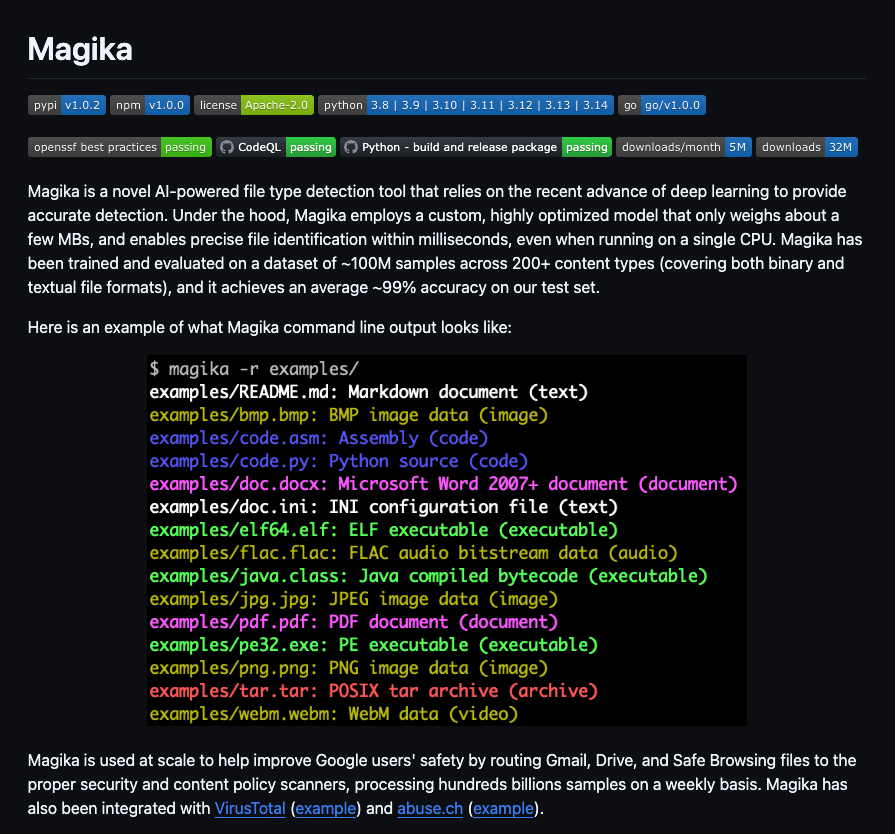895x834 pixels.
Task: Open the npm v1.0.0 badge
Action: (x=150, y=105)
